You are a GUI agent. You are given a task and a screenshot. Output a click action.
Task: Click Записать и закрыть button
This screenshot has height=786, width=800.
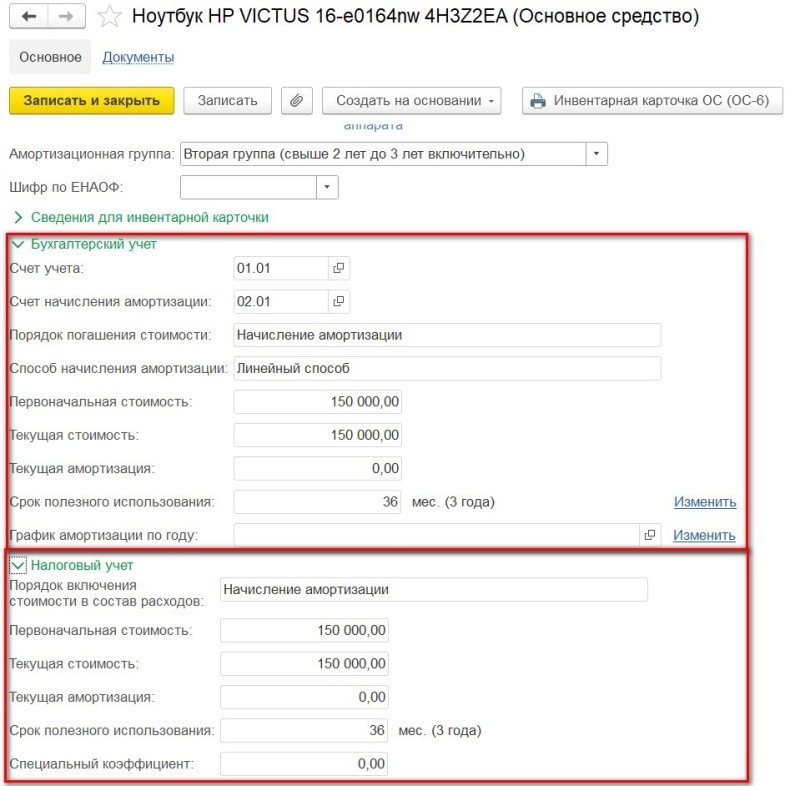[92, 100]
